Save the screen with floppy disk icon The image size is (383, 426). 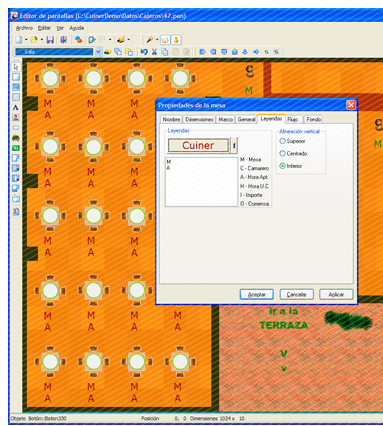(x=50, y=40)
